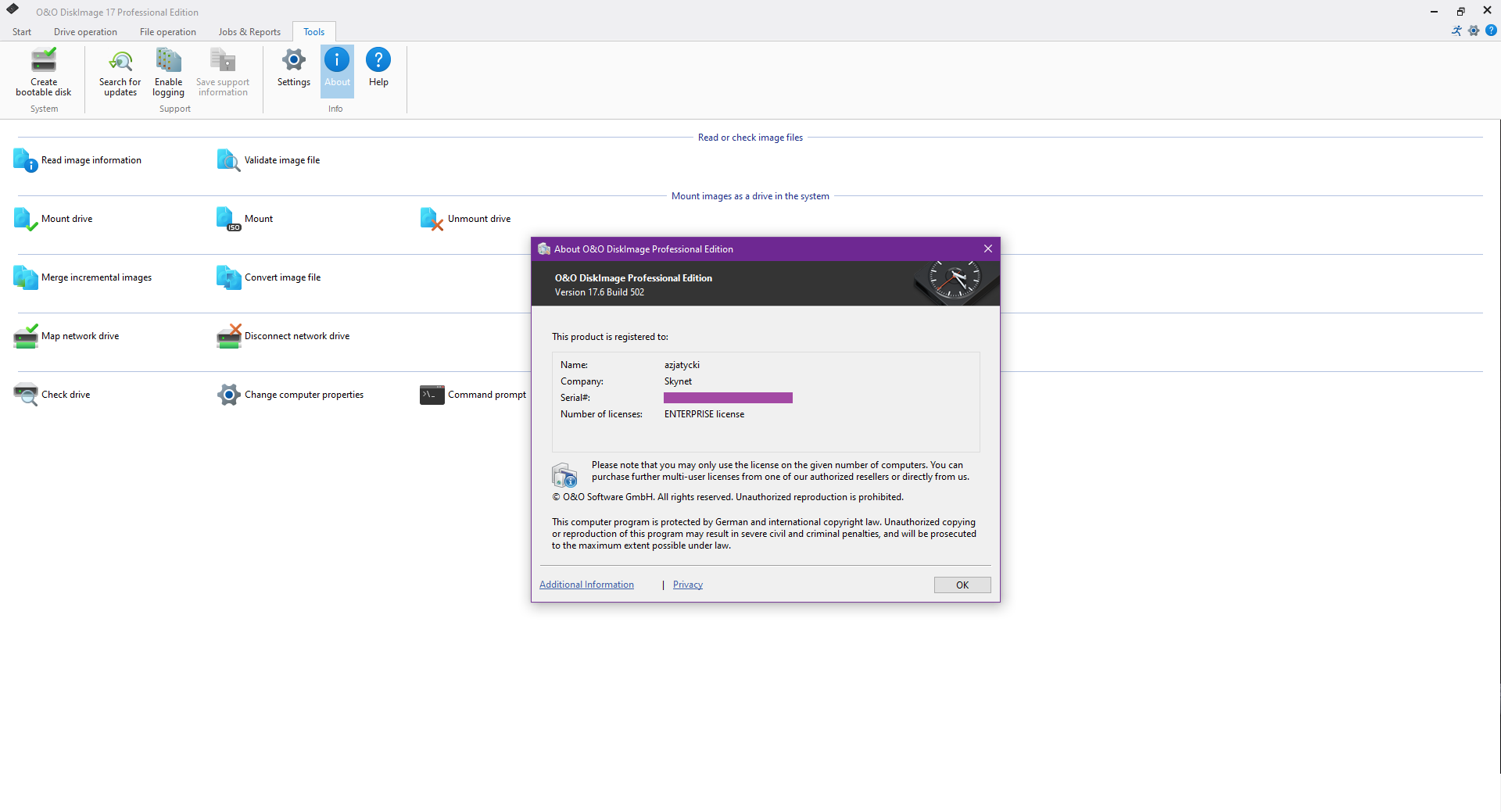Image resolution: width=1501 pixels, height=812 pixels.
Task: Click the license info icon in the dialog
Action: tap(564, 474)
